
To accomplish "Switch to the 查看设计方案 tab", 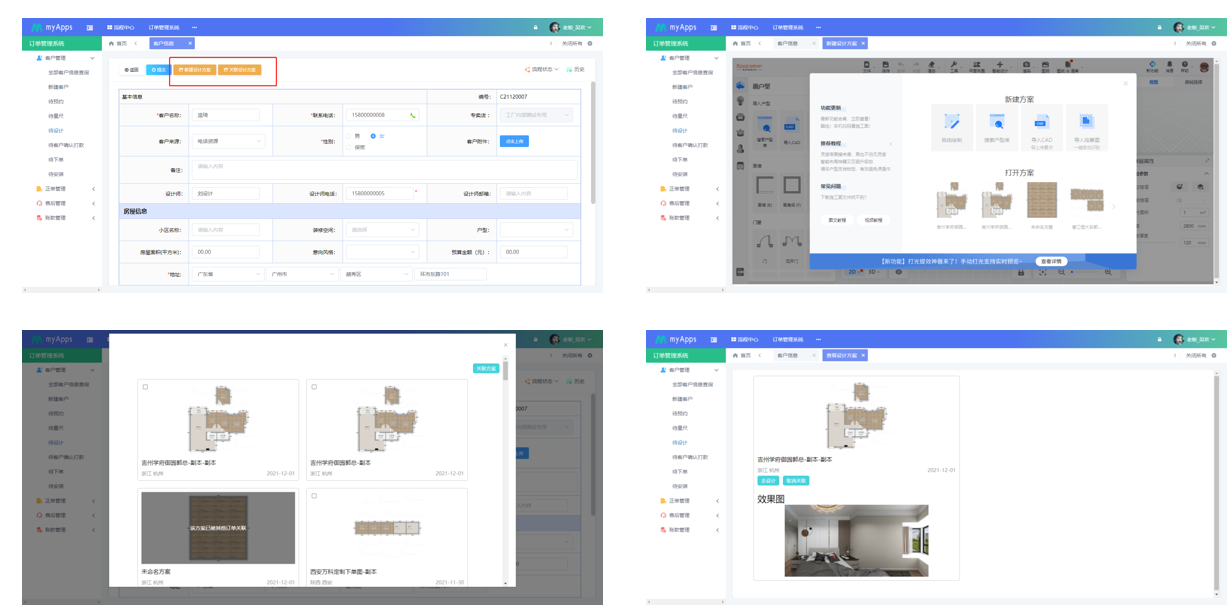I will [844, 355].
